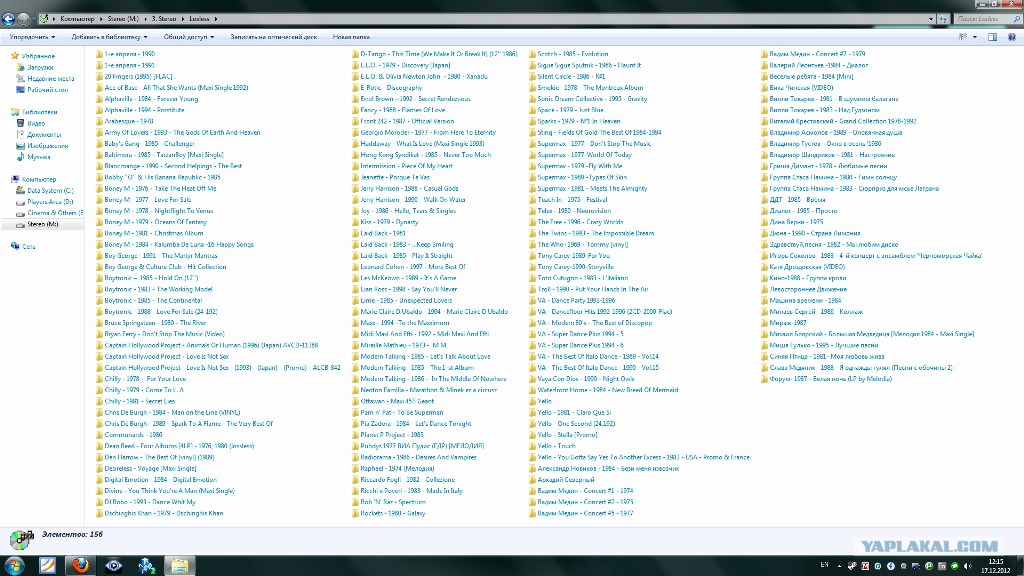
Task: Open the Добавить в библиотеку dropdown
Action: click(x=109, y=37)
